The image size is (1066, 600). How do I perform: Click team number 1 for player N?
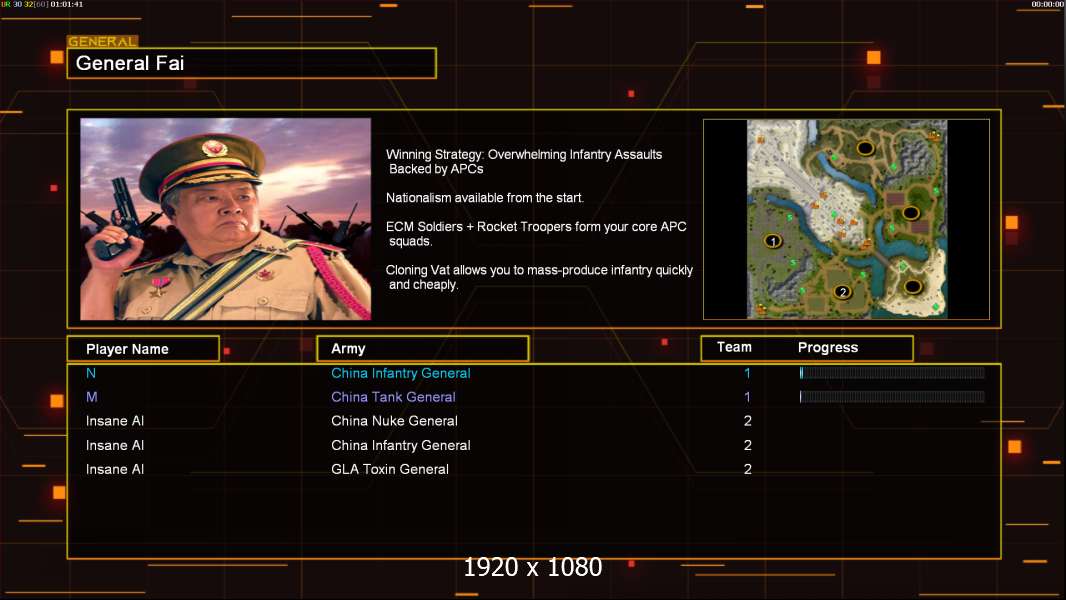tap(747, 373)
